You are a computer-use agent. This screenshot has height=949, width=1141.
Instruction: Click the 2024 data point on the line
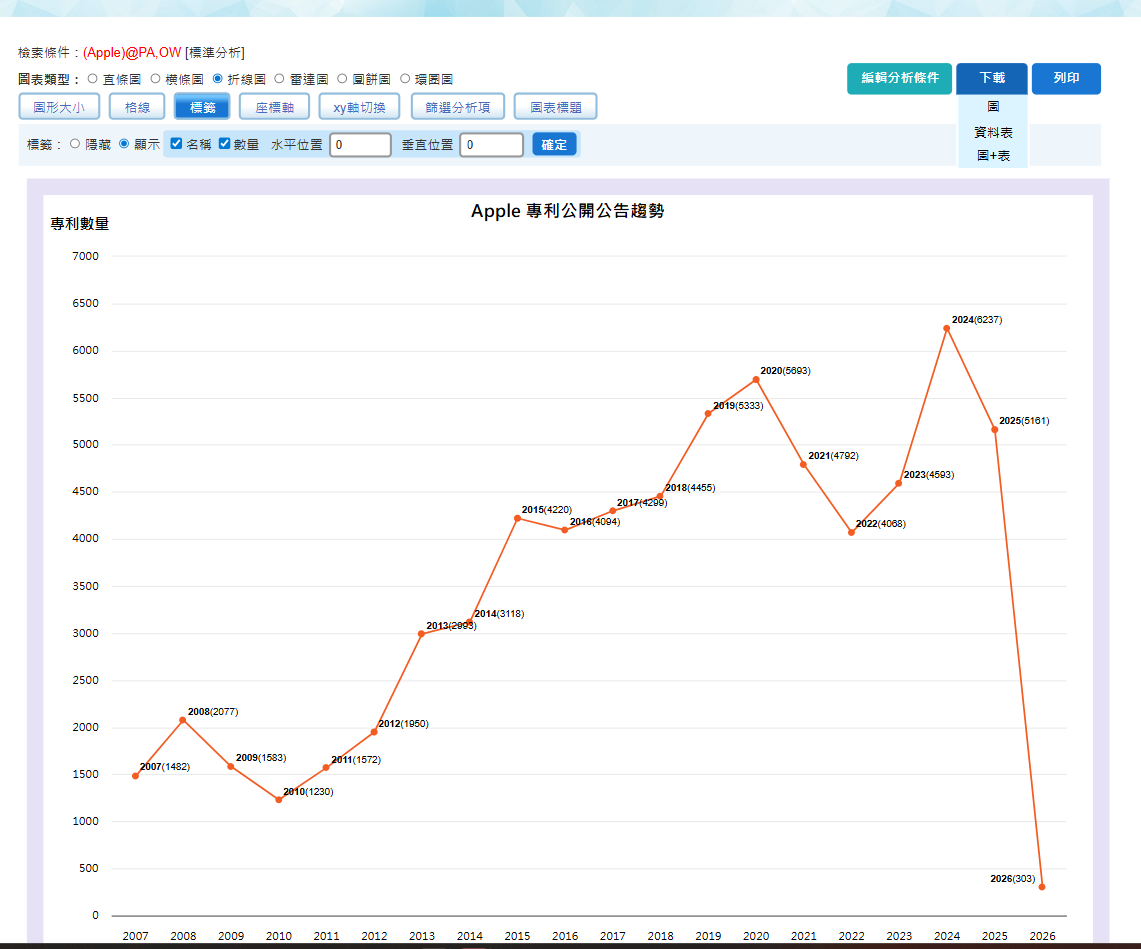947,328
